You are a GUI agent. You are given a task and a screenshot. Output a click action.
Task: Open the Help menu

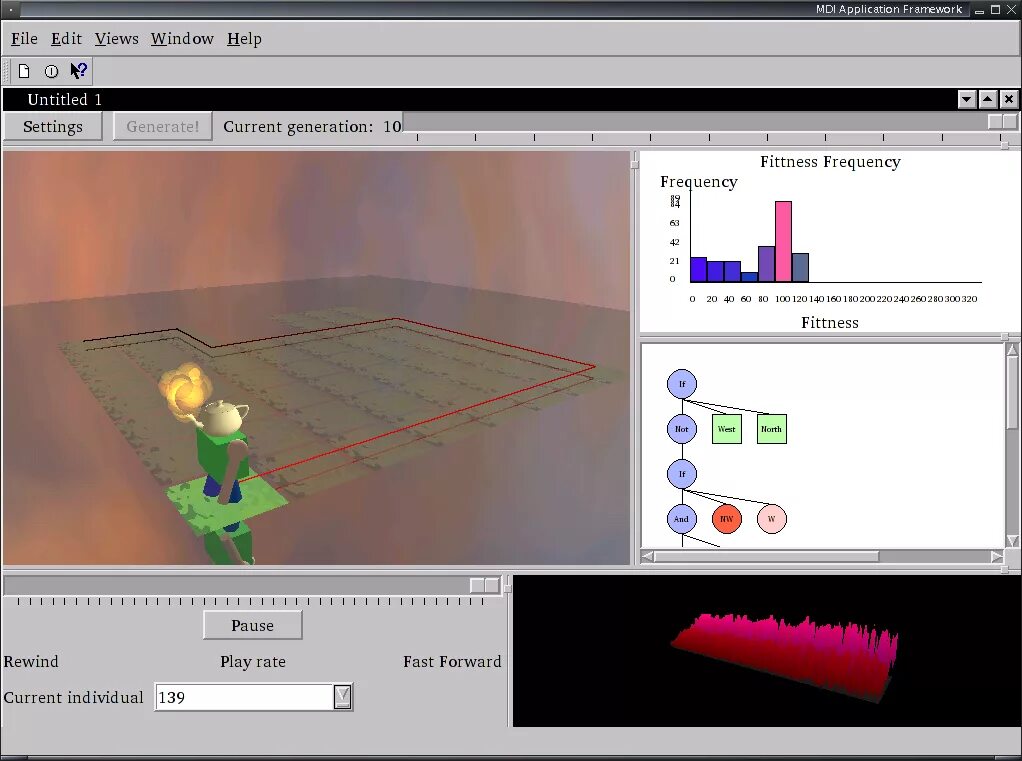coord(244,39)
